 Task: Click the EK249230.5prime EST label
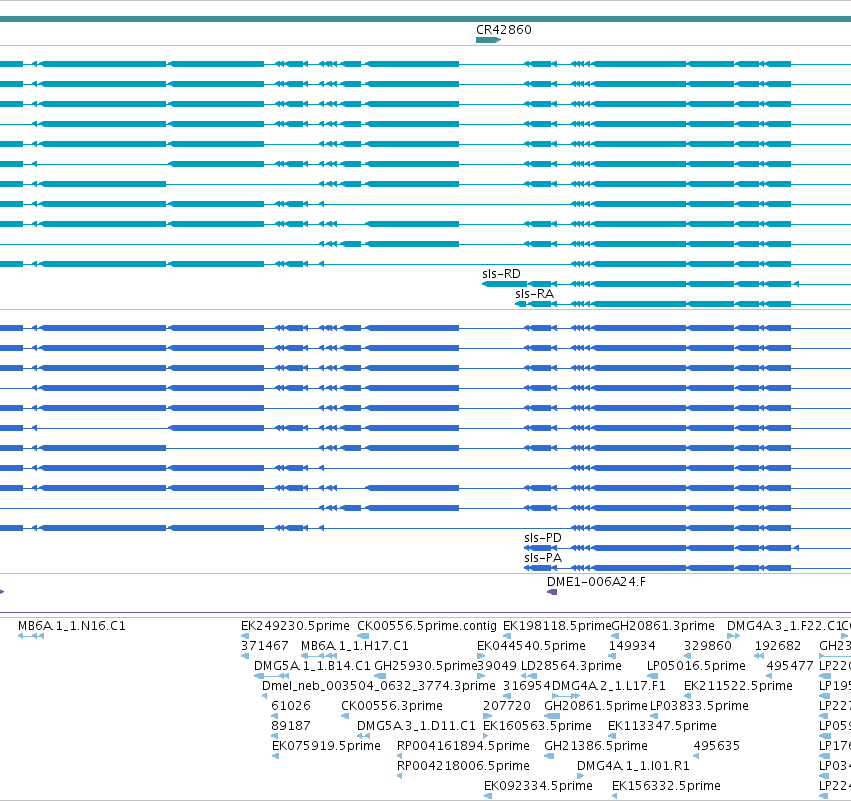point(295,626)
